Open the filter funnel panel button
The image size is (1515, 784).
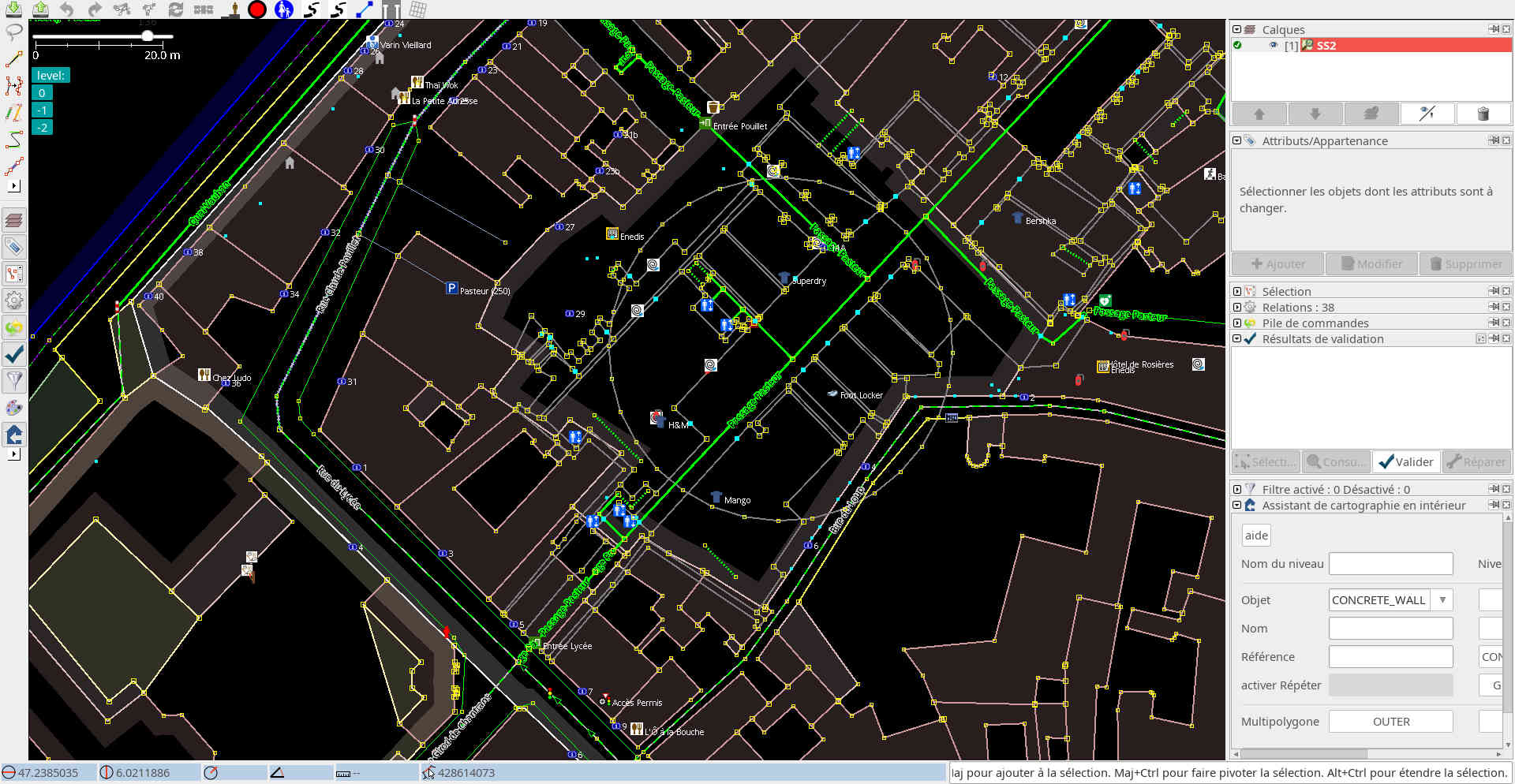coord(13,380)
